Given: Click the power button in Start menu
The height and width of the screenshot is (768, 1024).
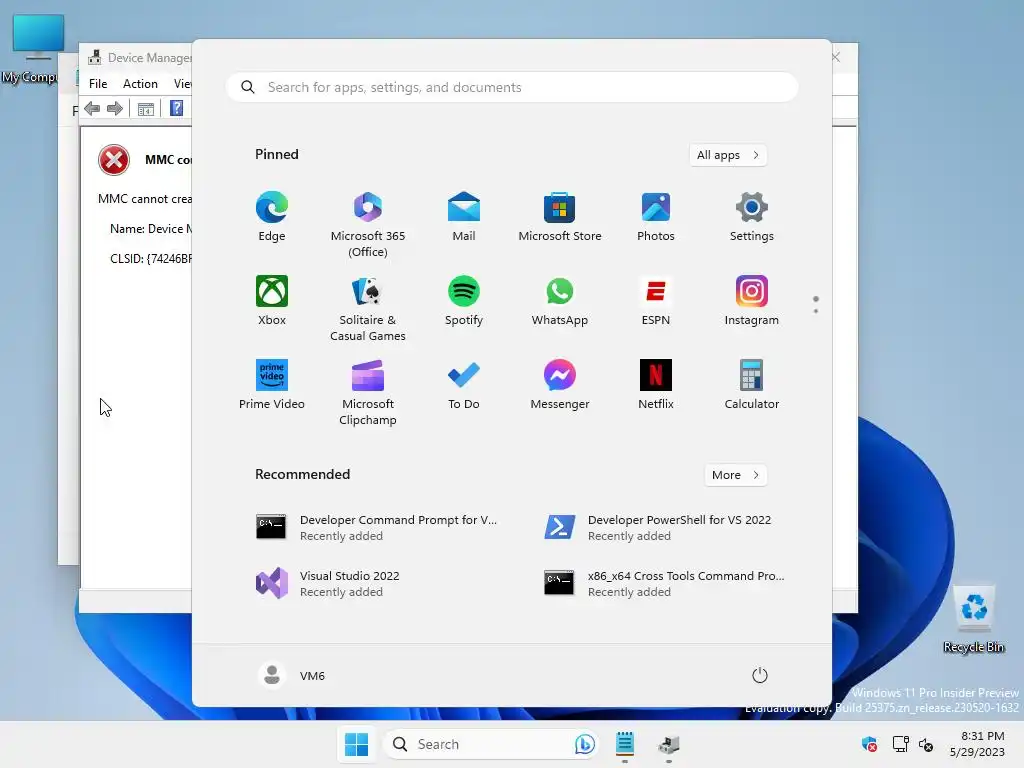Looking at the screenshot, I should click(760, 675).
